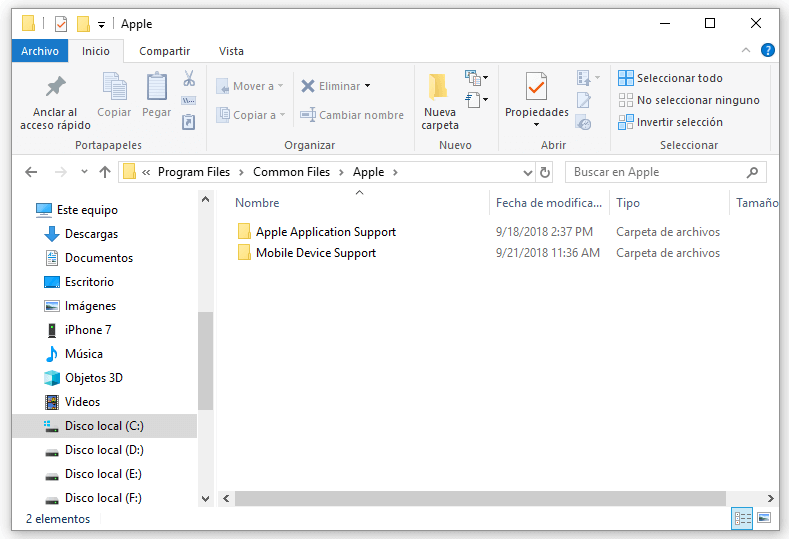Select Objetos 3D in navigation pane
The width and height of the screenshot is (789, 539).
coord(94,378)
